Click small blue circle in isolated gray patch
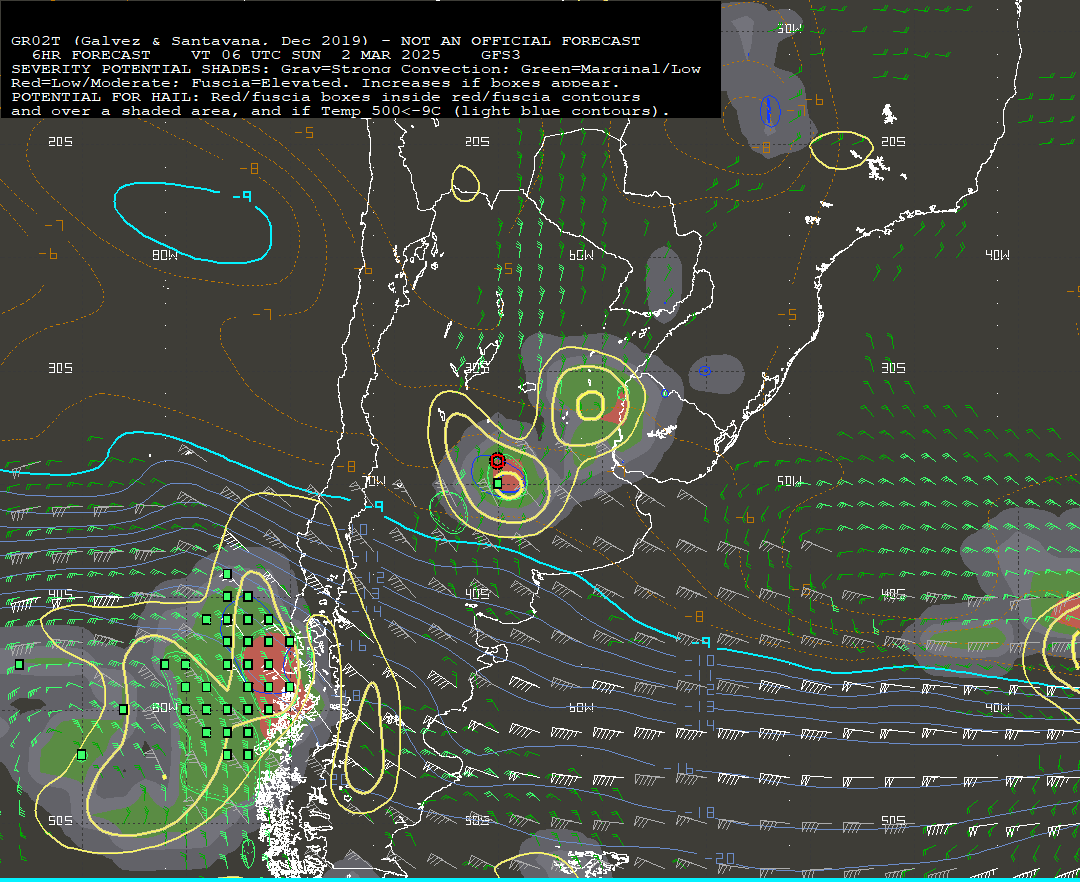The width and height of the screenshot is (1080, 882). pos(704,371)
